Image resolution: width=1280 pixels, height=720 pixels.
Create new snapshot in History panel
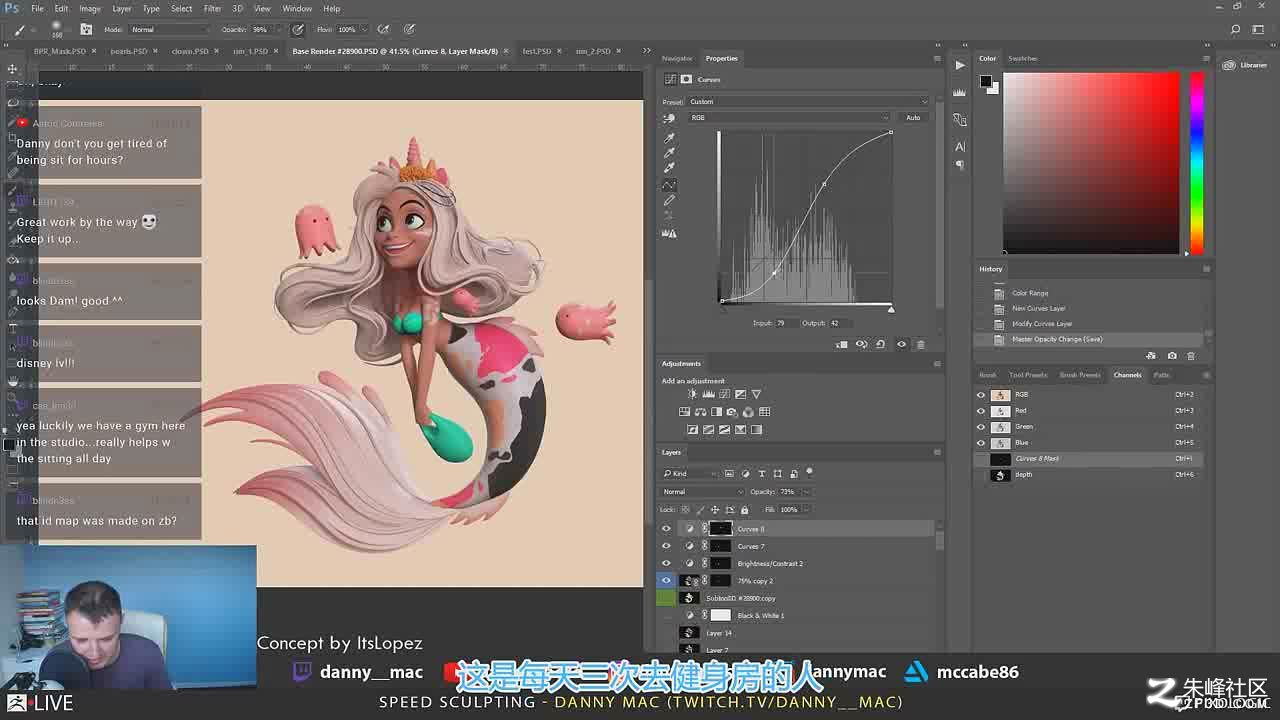(x=1172, y=356)
